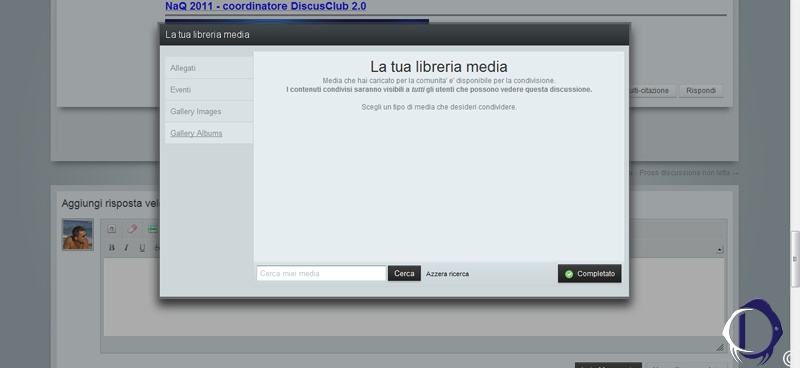Toggle editor source mode icon
The height and width of the screenshot is (368, 800).
[x=111, y=229]
